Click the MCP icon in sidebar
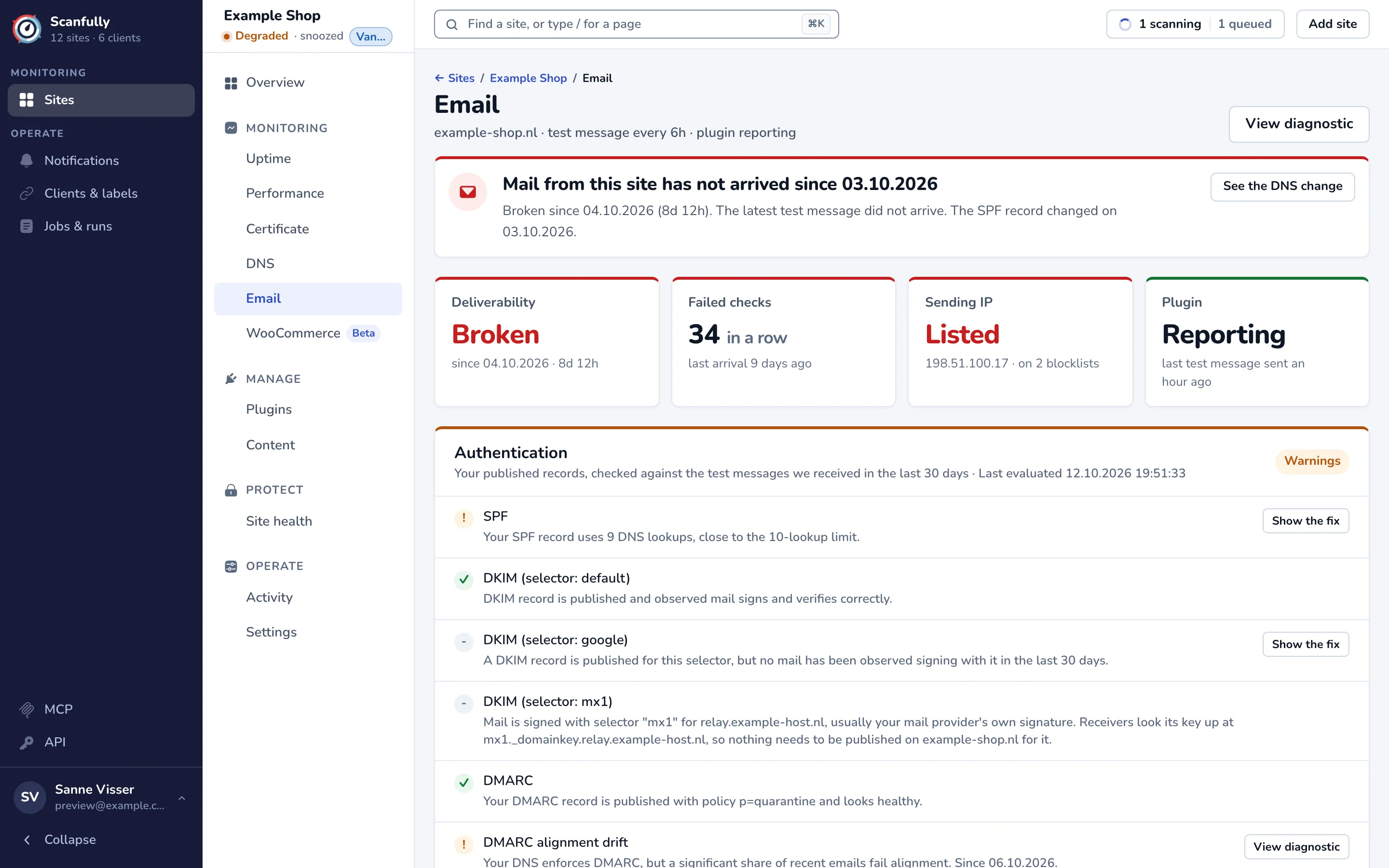This screenshot has width=1389, height=868. 27,709
